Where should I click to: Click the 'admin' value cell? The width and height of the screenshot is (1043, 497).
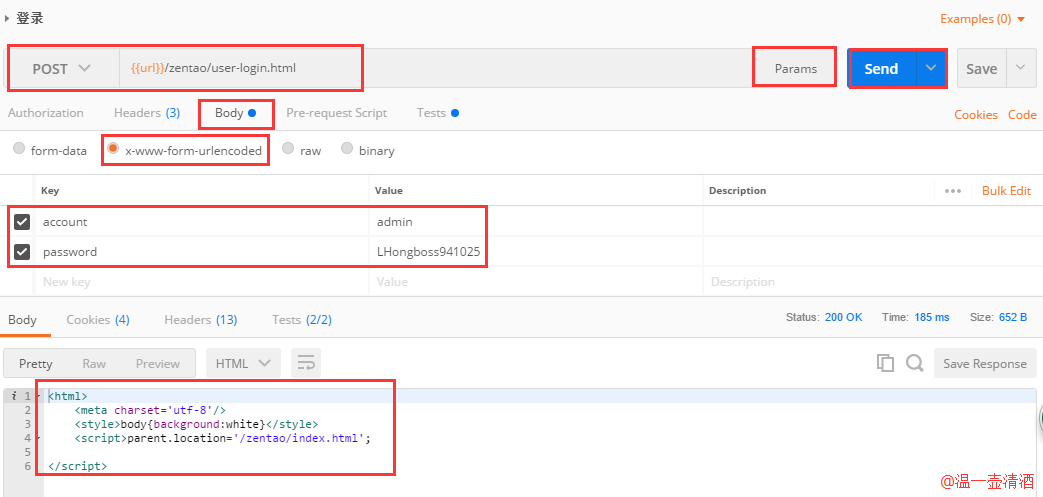coord(535,222)
